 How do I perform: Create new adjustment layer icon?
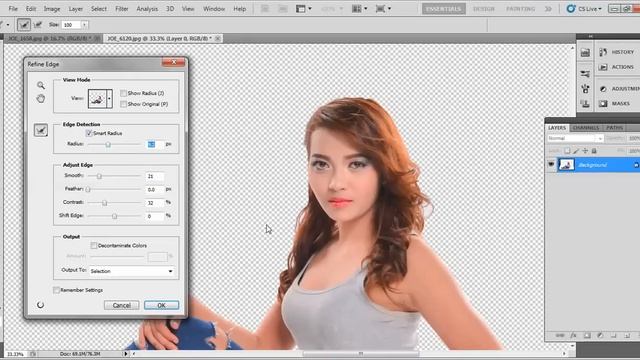(600, 335)
